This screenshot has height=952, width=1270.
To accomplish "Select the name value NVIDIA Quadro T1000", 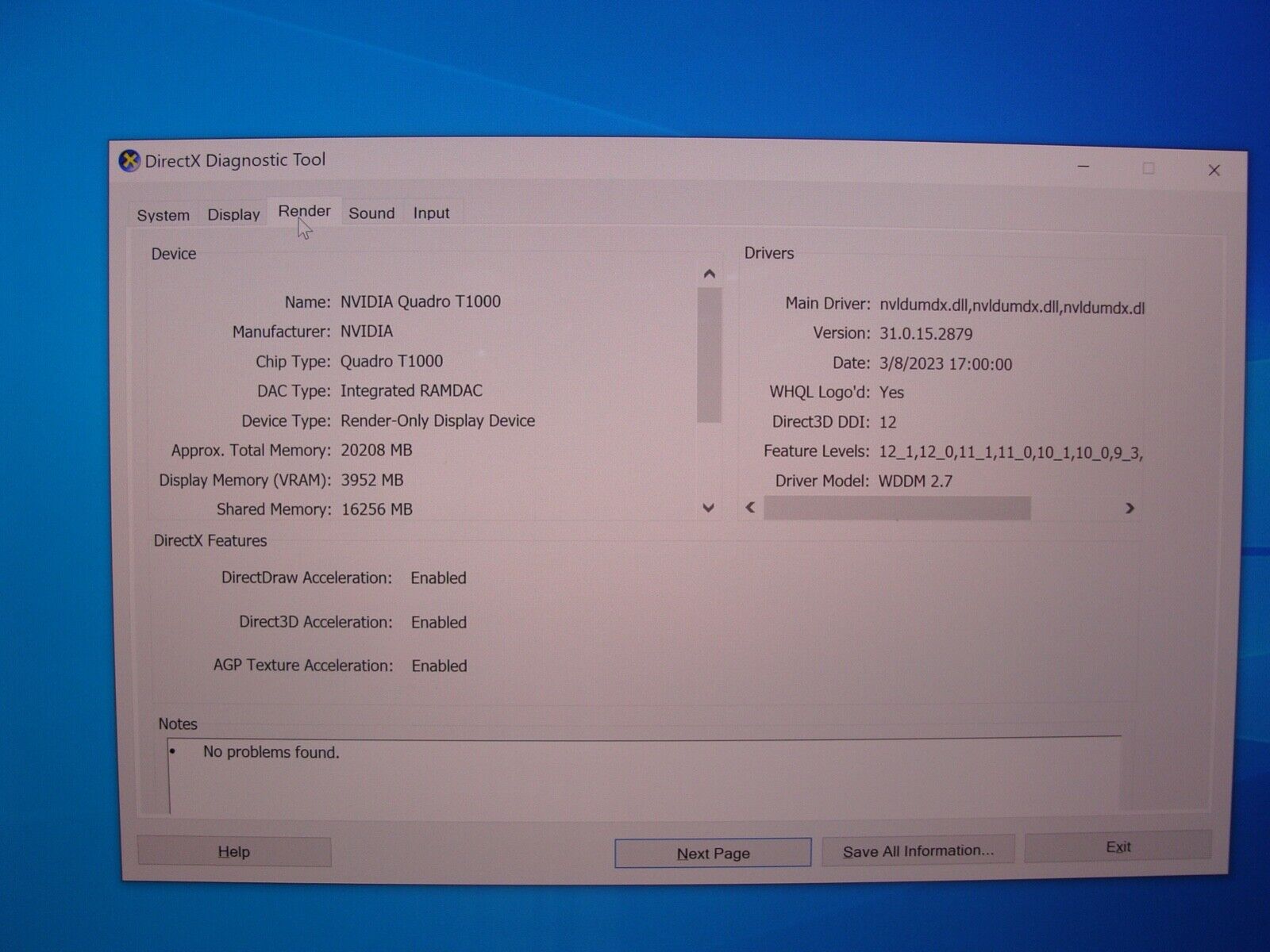I will point(421,301).
